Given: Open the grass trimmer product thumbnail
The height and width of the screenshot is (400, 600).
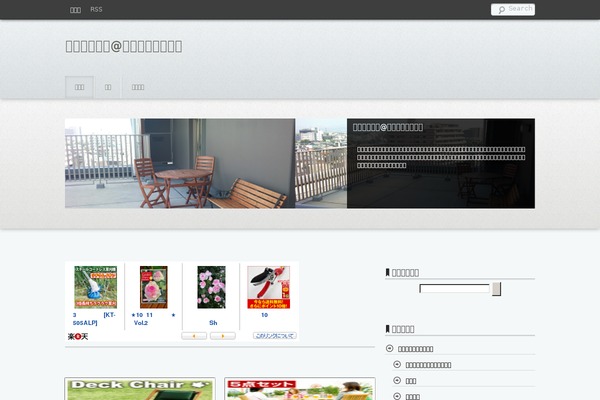Looking at the screenshot, I should coord(95,287).
